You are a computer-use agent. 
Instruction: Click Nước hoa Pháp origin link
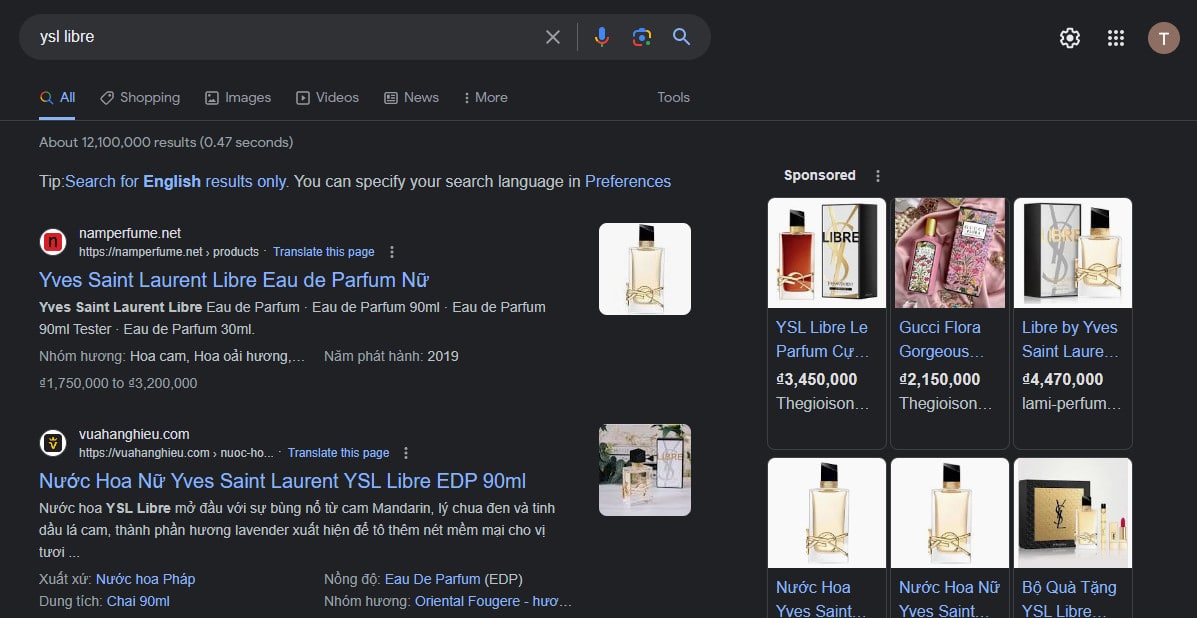pyautogui.click(x=145, y=579)
